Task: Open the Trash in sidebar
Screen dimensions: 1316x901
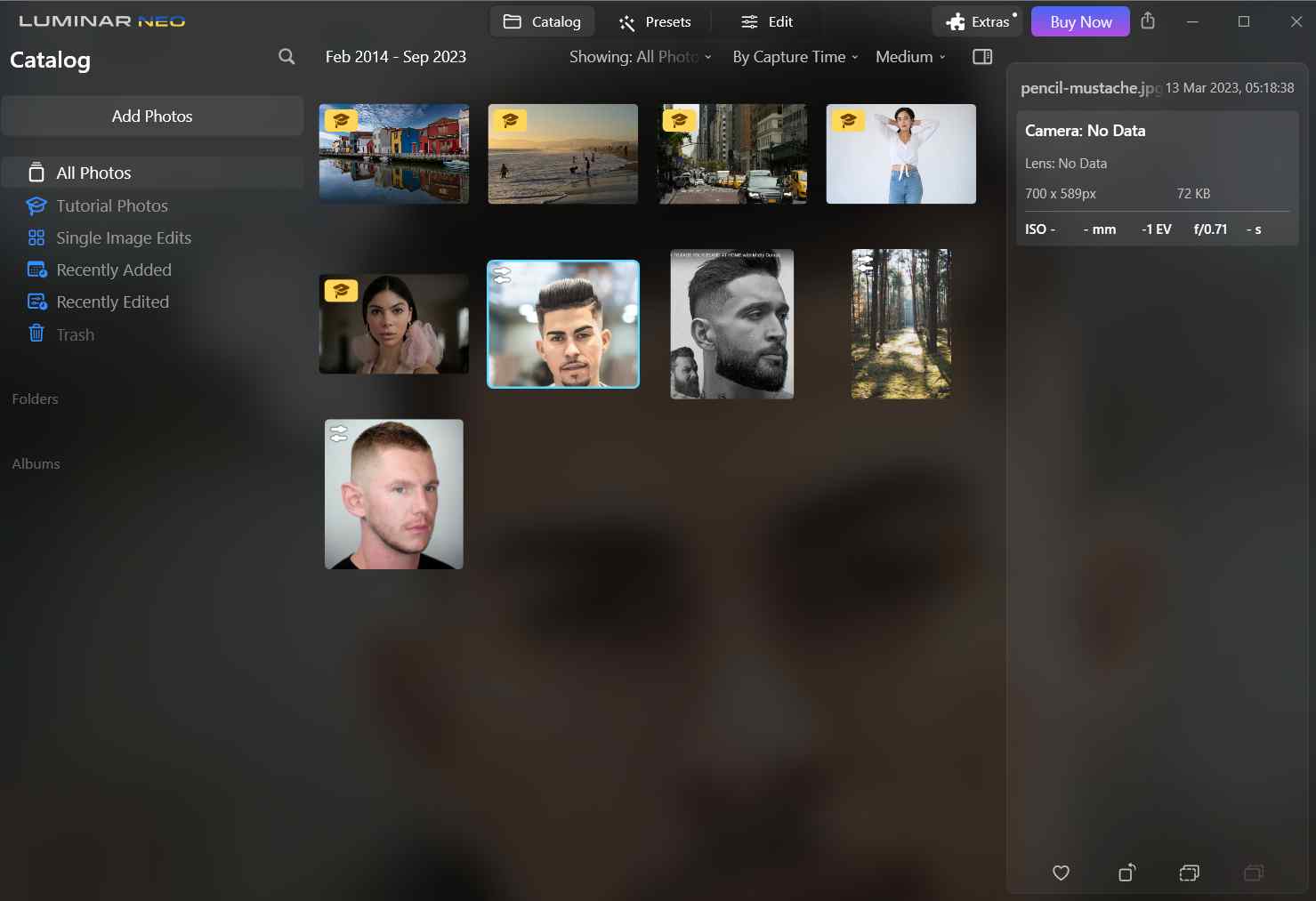Action: 75,334
